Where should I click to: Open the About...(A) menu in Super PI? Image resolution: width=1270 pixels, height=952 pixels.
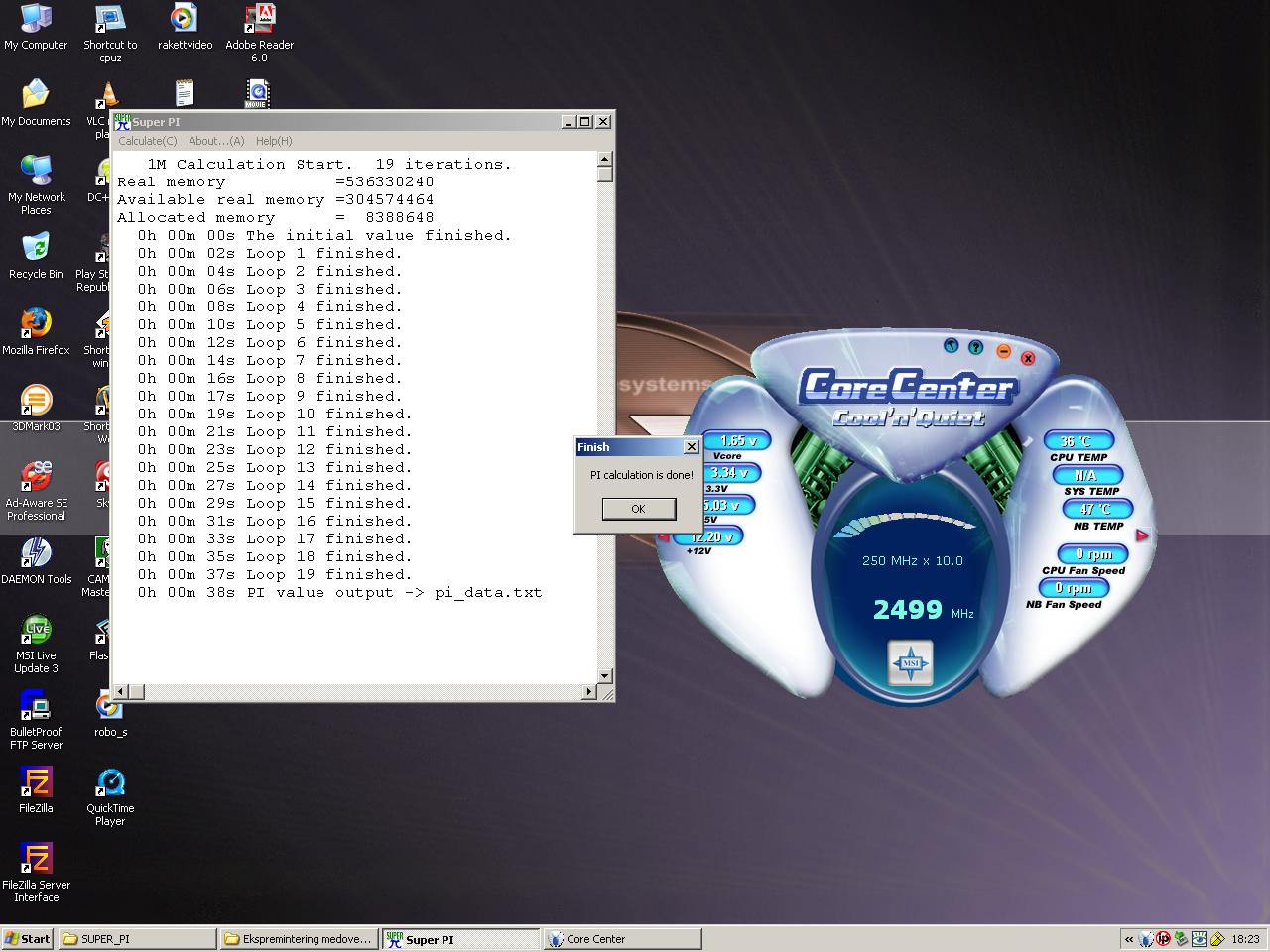click(216, 141)
